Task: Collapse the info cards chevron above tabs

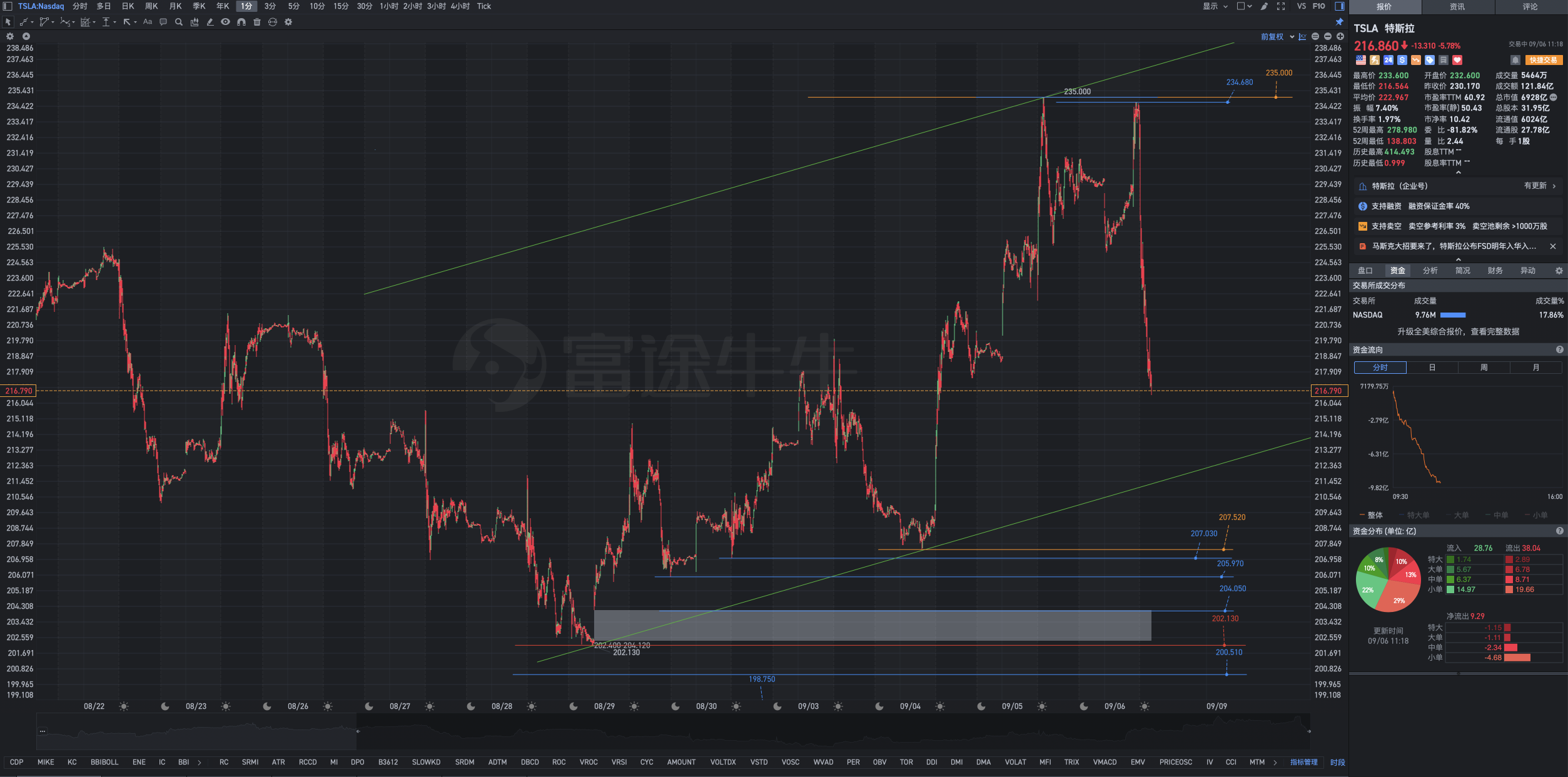Action: tap(1459, 259)
